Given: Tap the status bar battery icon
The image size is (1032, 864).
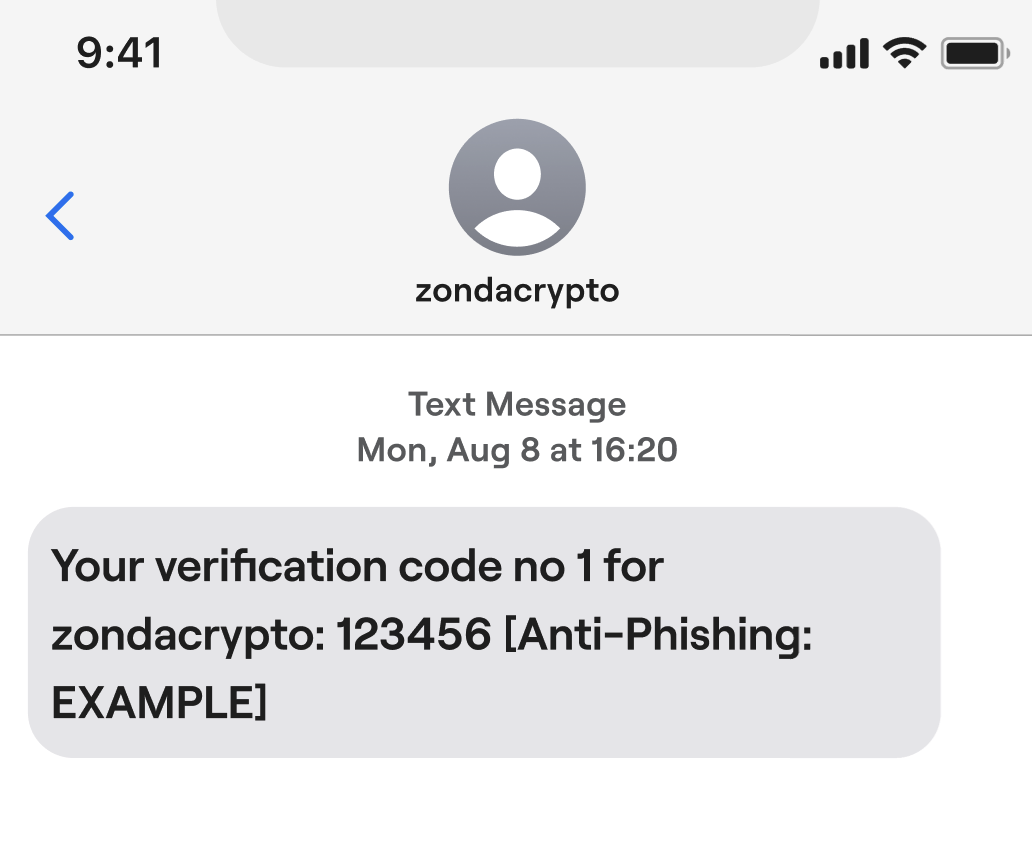Looking at the screenshot, I should pyautogui.click(x=972, y=53).
